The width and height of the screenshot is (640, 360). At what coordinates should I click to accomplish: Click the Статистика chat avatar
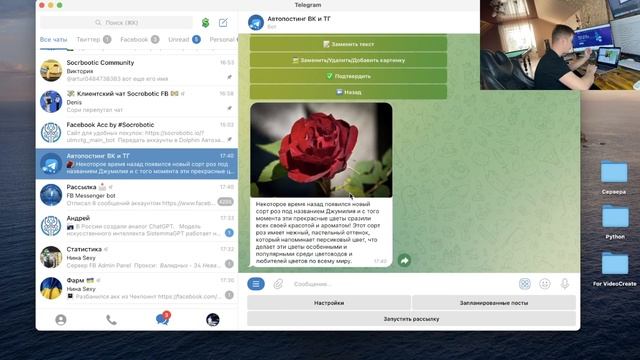coord(51,257)
